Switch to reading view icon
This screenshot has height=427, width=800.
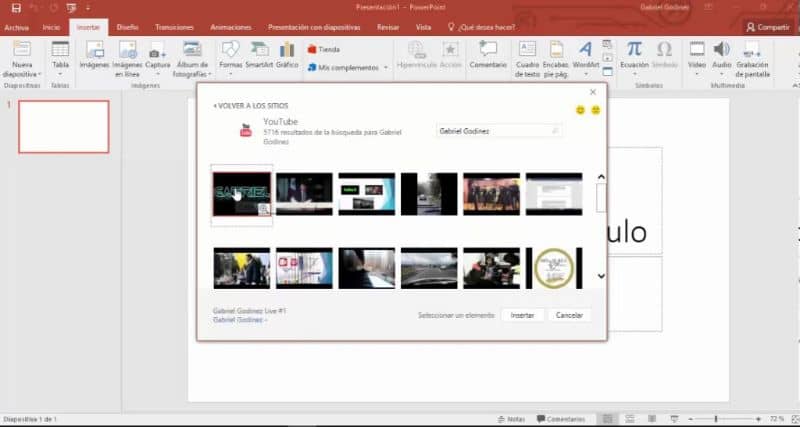coord(652,419)
